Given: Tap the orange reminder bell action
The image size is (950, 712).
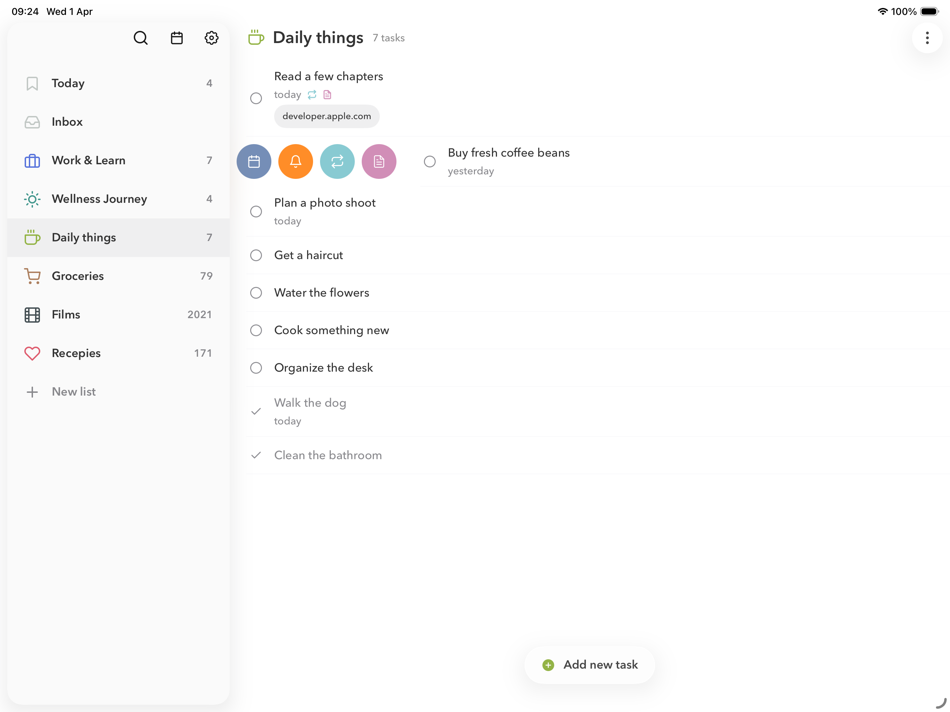Looking at the screenshot, I should 296,161.
